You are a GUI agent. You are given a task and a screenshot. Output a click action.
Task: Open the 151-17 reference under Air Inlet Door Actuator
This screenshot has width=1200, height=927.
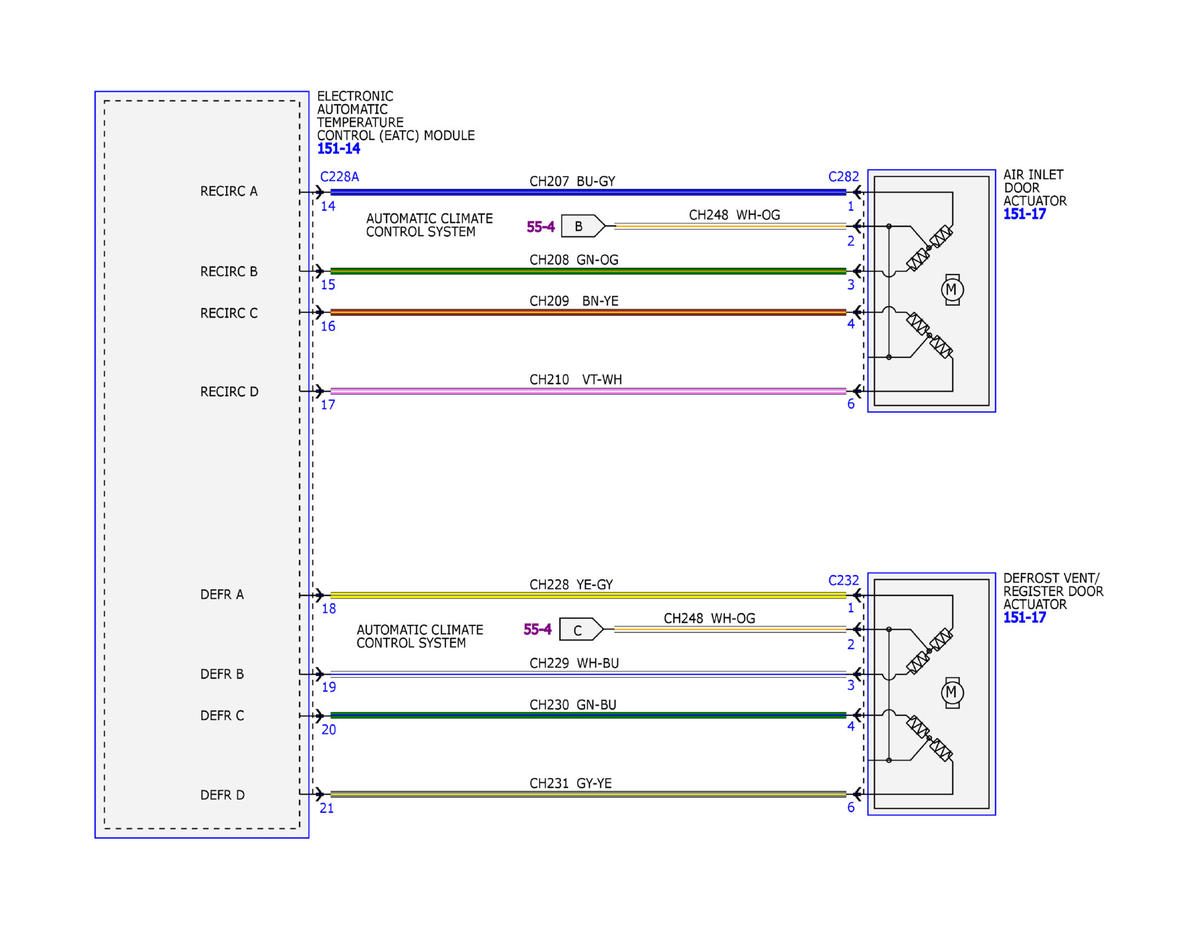pyautogui.click(x=1024, y=214)
